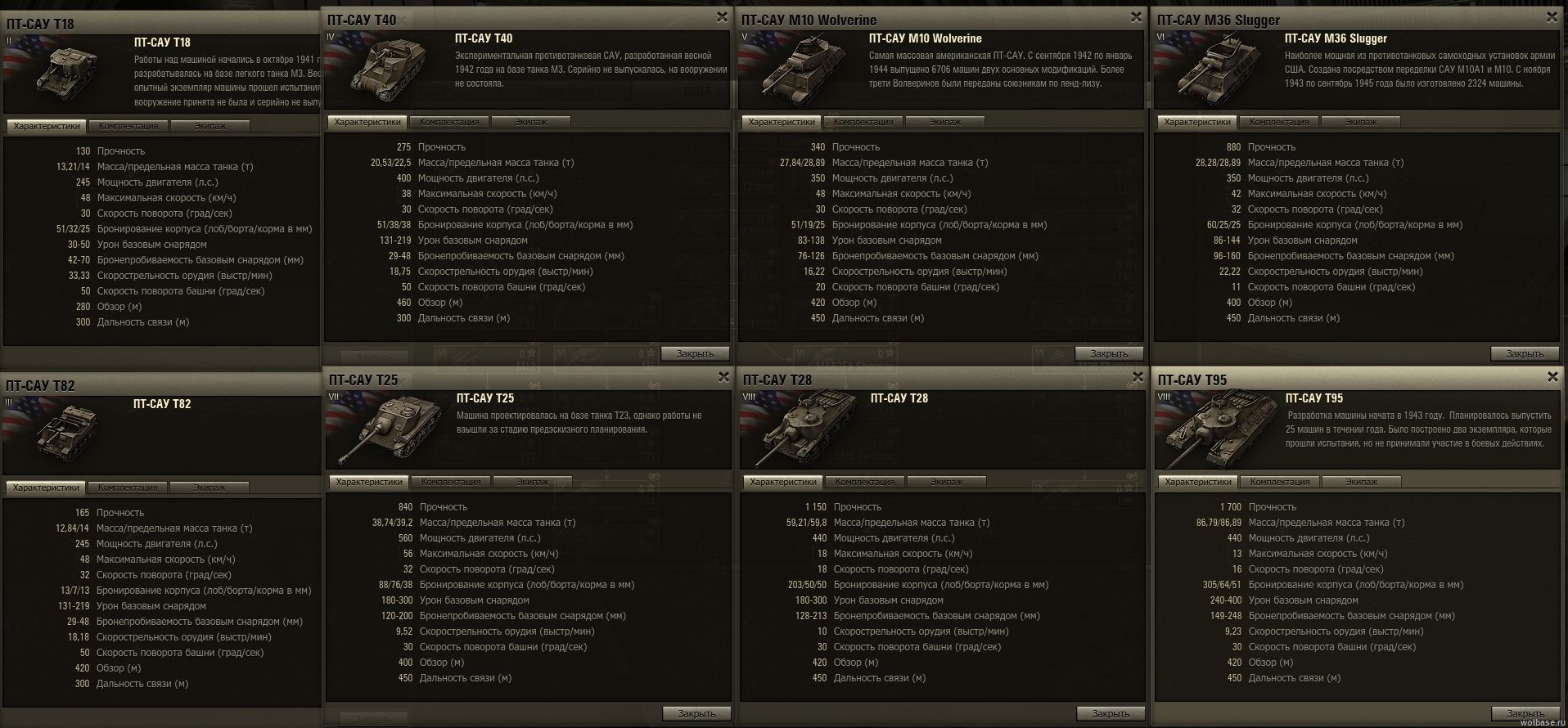Screen dimensions: 1568x728
Task: Open Комплектация tab in the T25 window
Action: click(451, 482)
